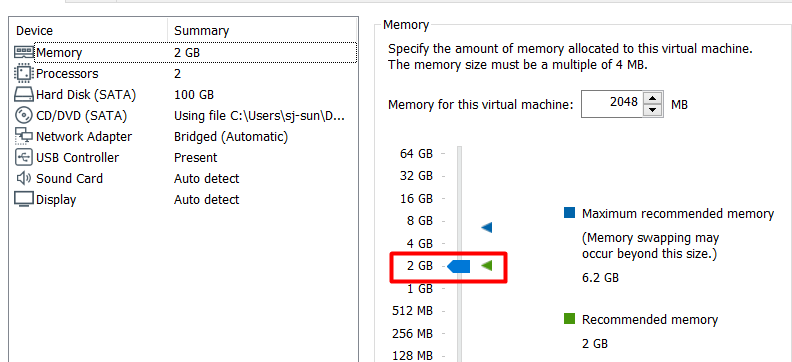Viewport: 792px width, 362px height.
Task: Click the Hard Disk (SATA) drive icon
Action: pos(24,94)
